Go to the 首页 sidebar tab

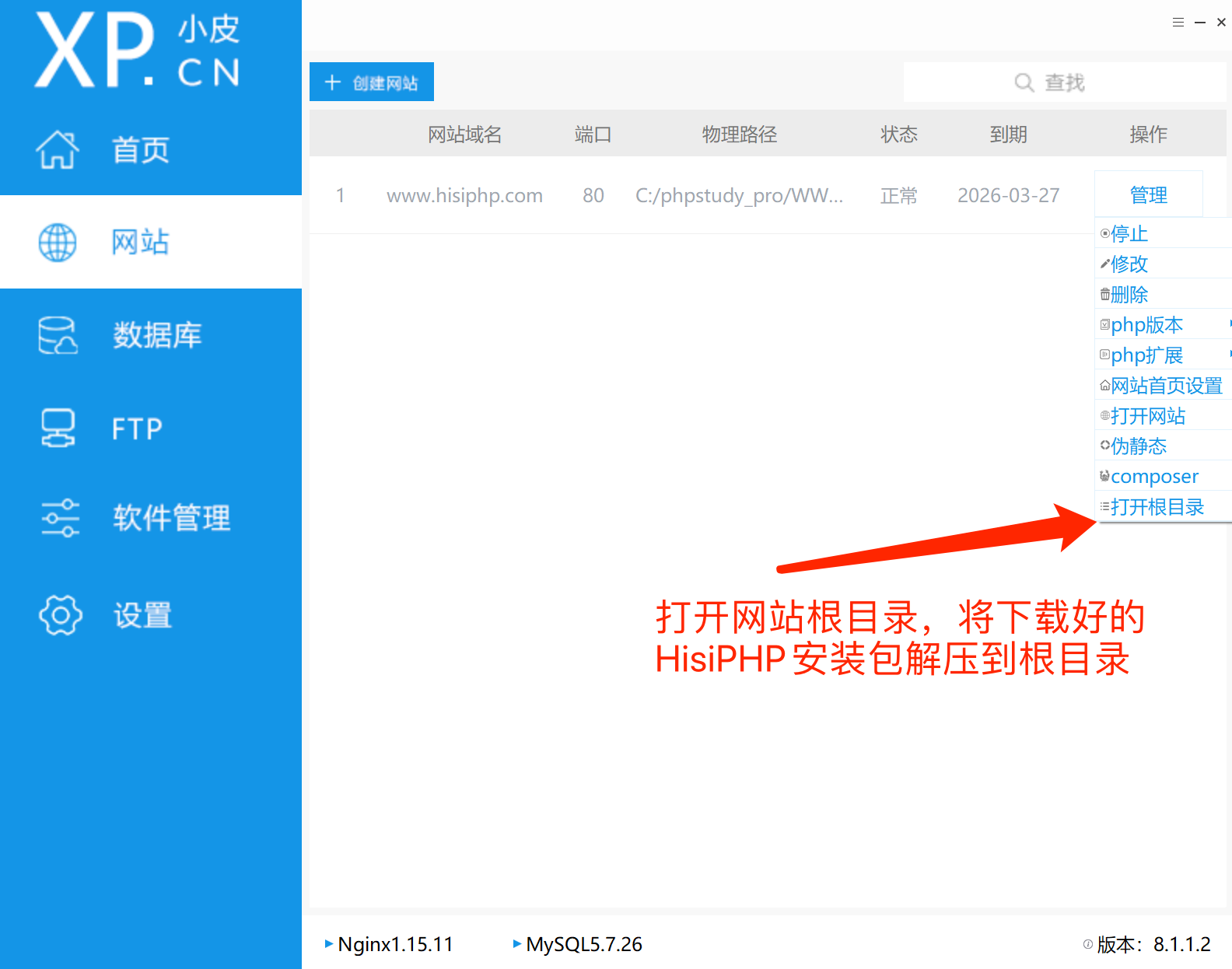pyautogui.click(x=151, y=149)
